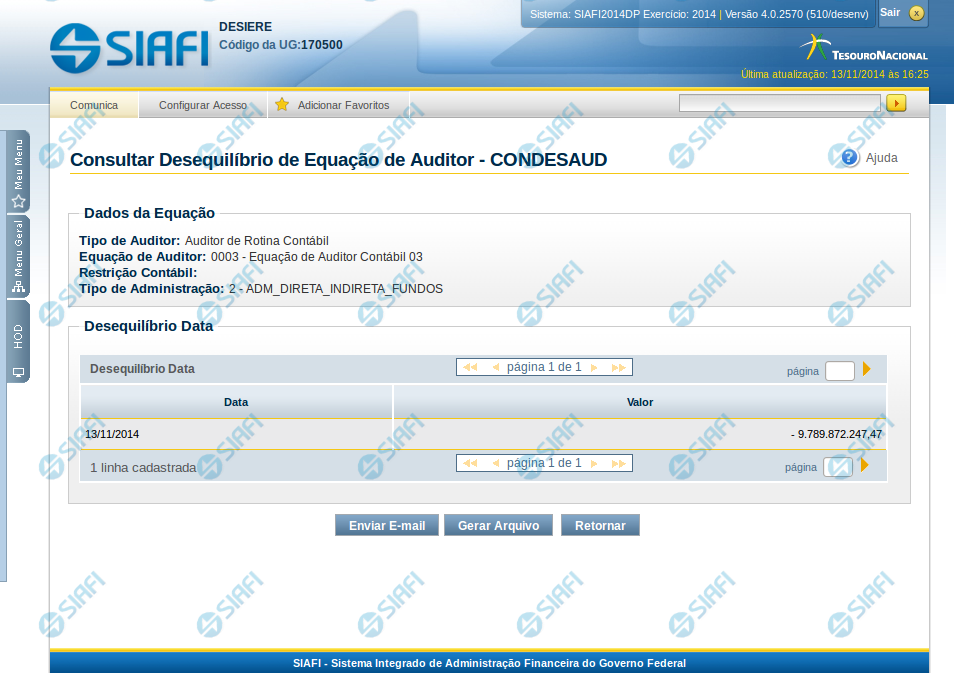Expand the Menu Geral side tab
Viewport: 954px width, 673px height.
pyautogui.click(x=18, y=257)
